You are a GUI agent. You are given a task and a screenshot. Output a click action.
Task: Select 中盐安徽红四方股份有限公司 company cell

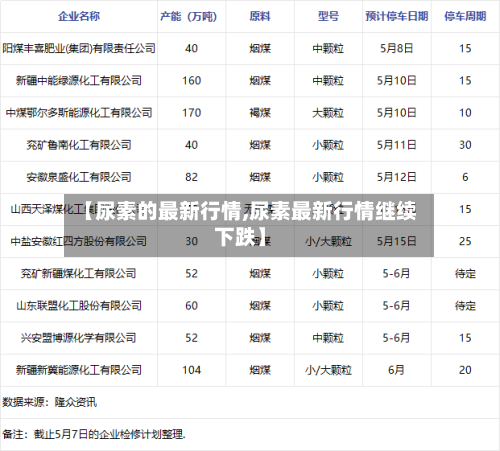(x=79, y=241)
